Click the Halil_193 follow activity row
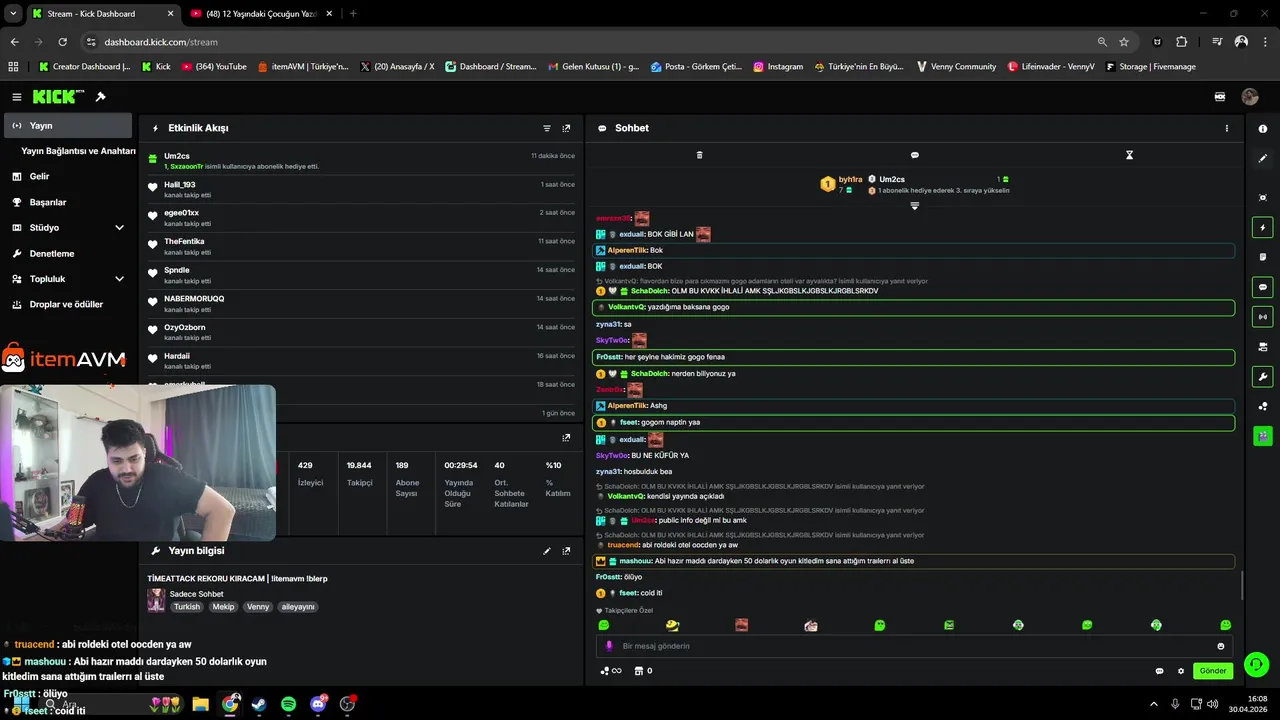 (x=361, y=190)
